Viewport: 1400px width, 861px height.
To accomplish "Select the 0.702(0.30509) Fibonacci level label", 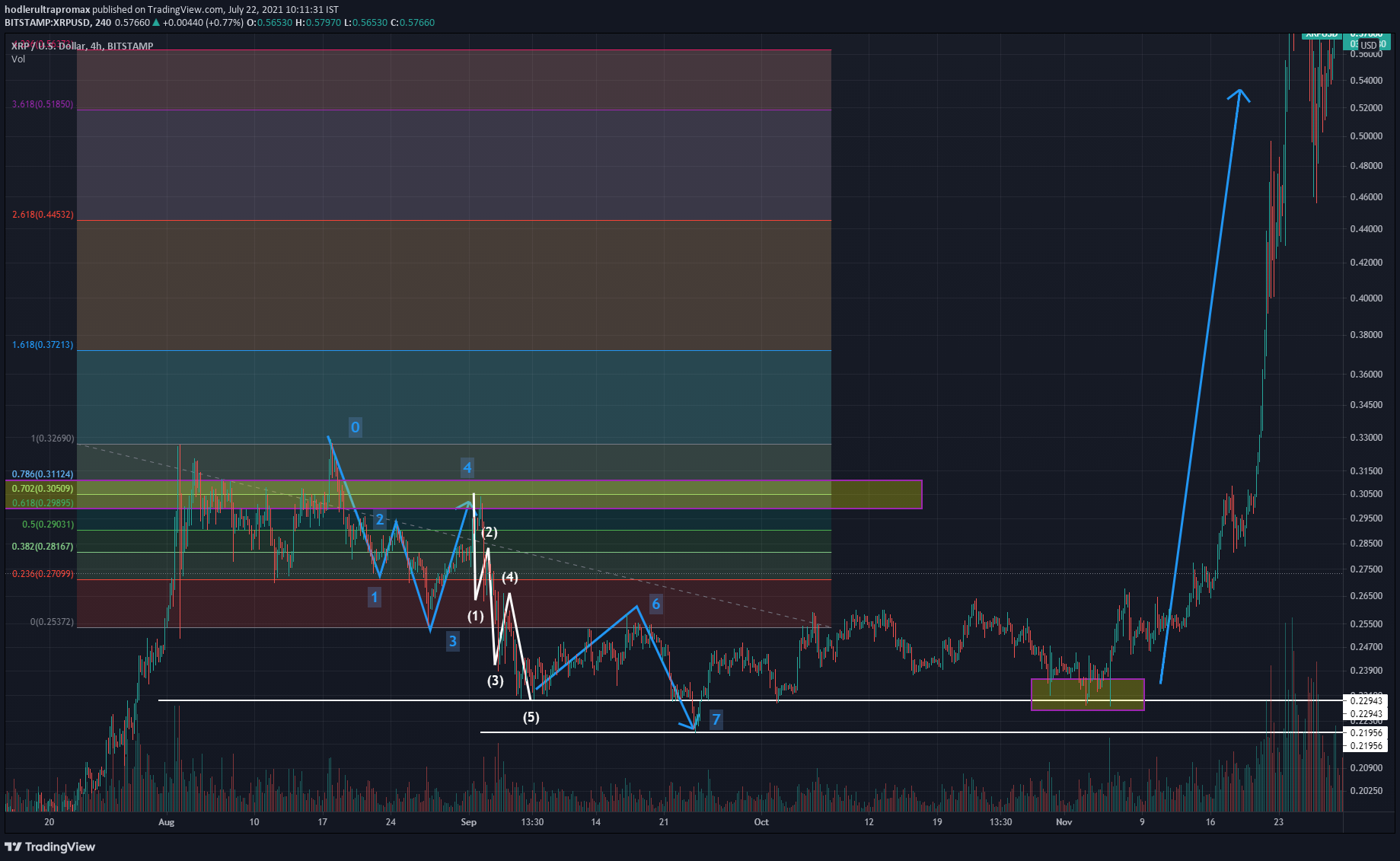I will (43, 489).
